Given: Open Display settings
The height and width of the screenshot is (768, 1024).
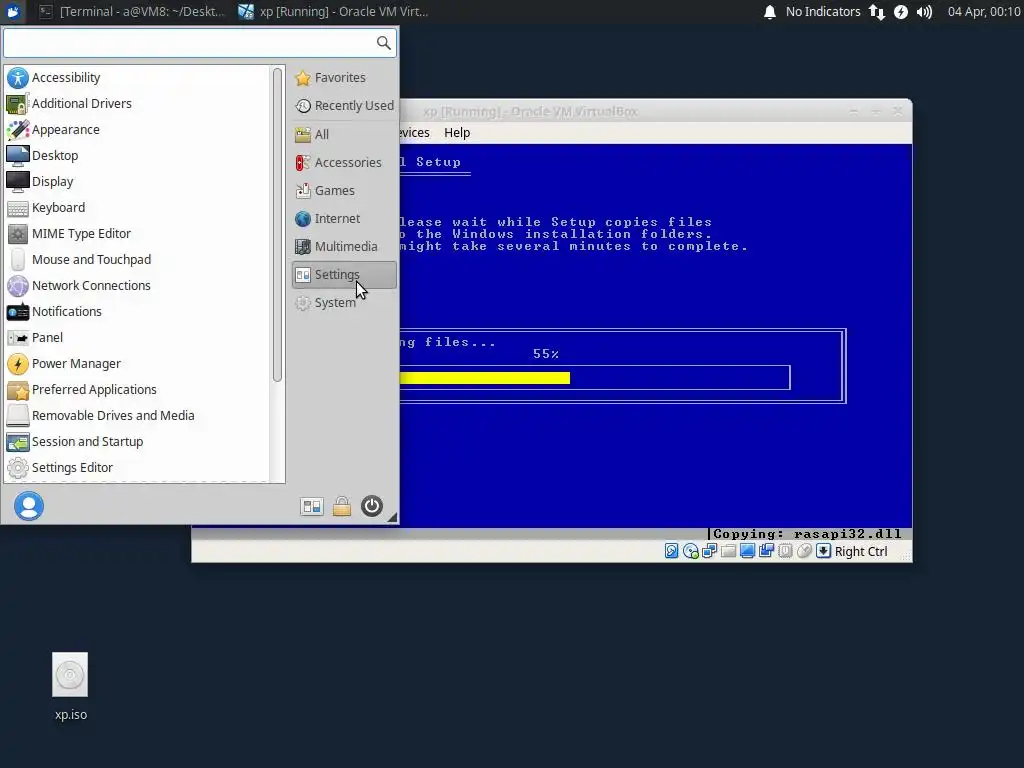Looking at the screenshot, I should (x=137, y=182).
